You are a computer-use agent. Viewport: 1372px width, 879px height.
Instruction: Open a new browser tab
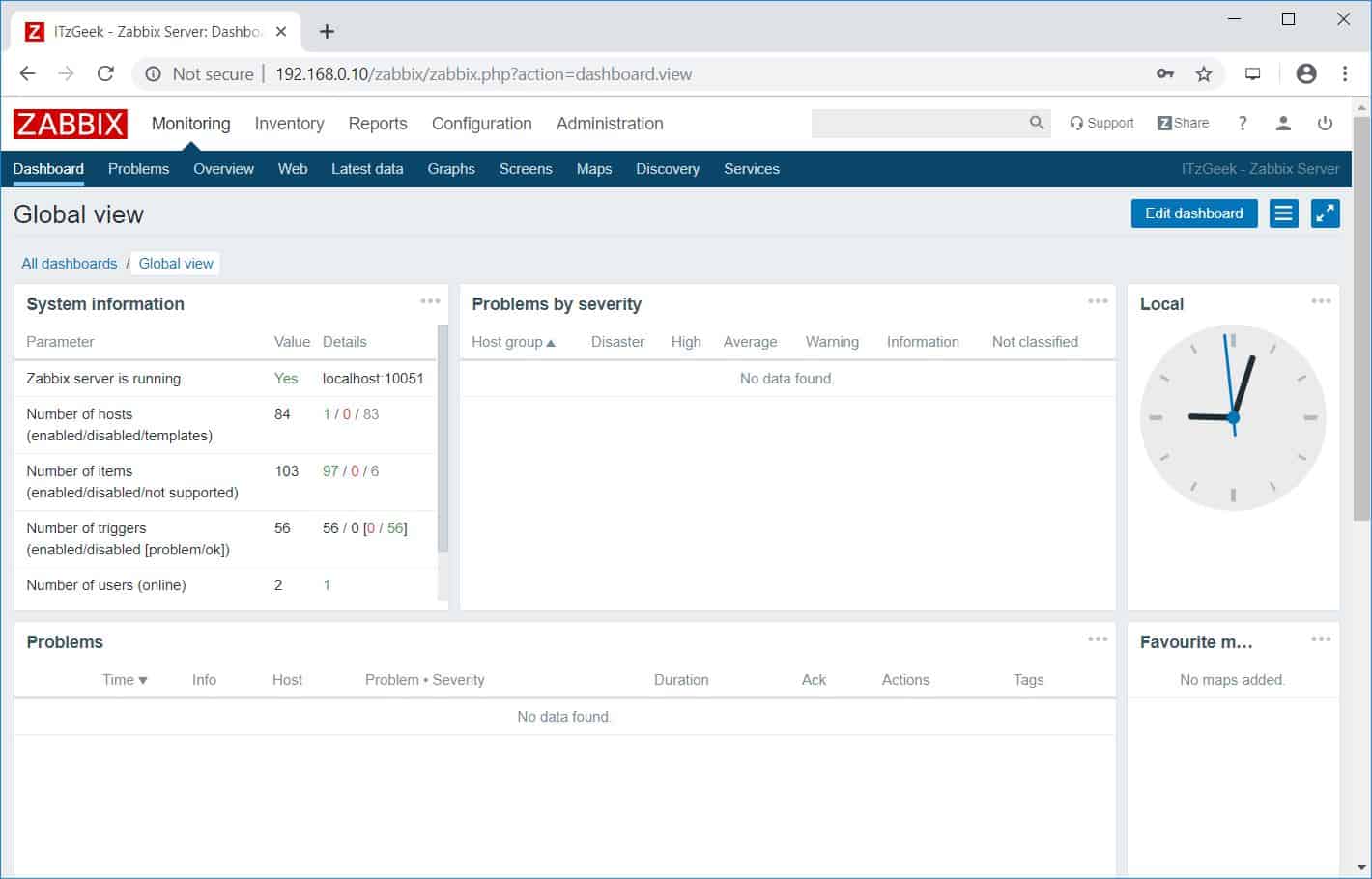[x=327, y=32]
